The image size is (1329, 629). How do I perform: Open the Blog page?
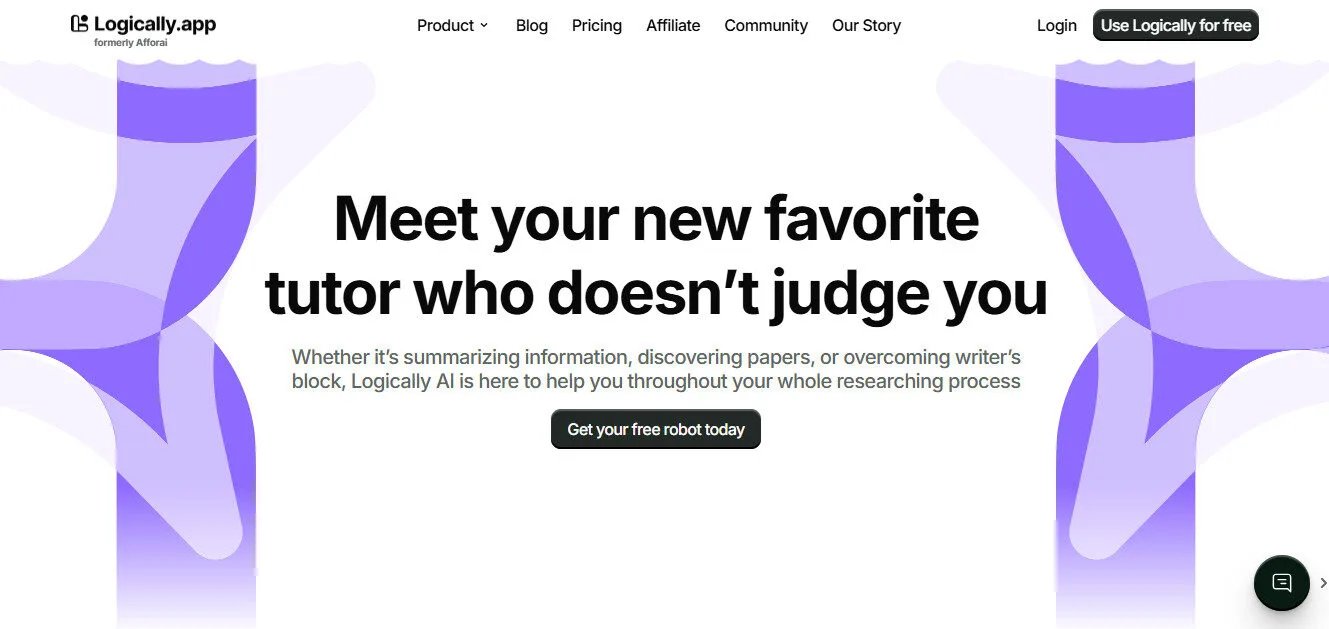(x=531, y=25)
